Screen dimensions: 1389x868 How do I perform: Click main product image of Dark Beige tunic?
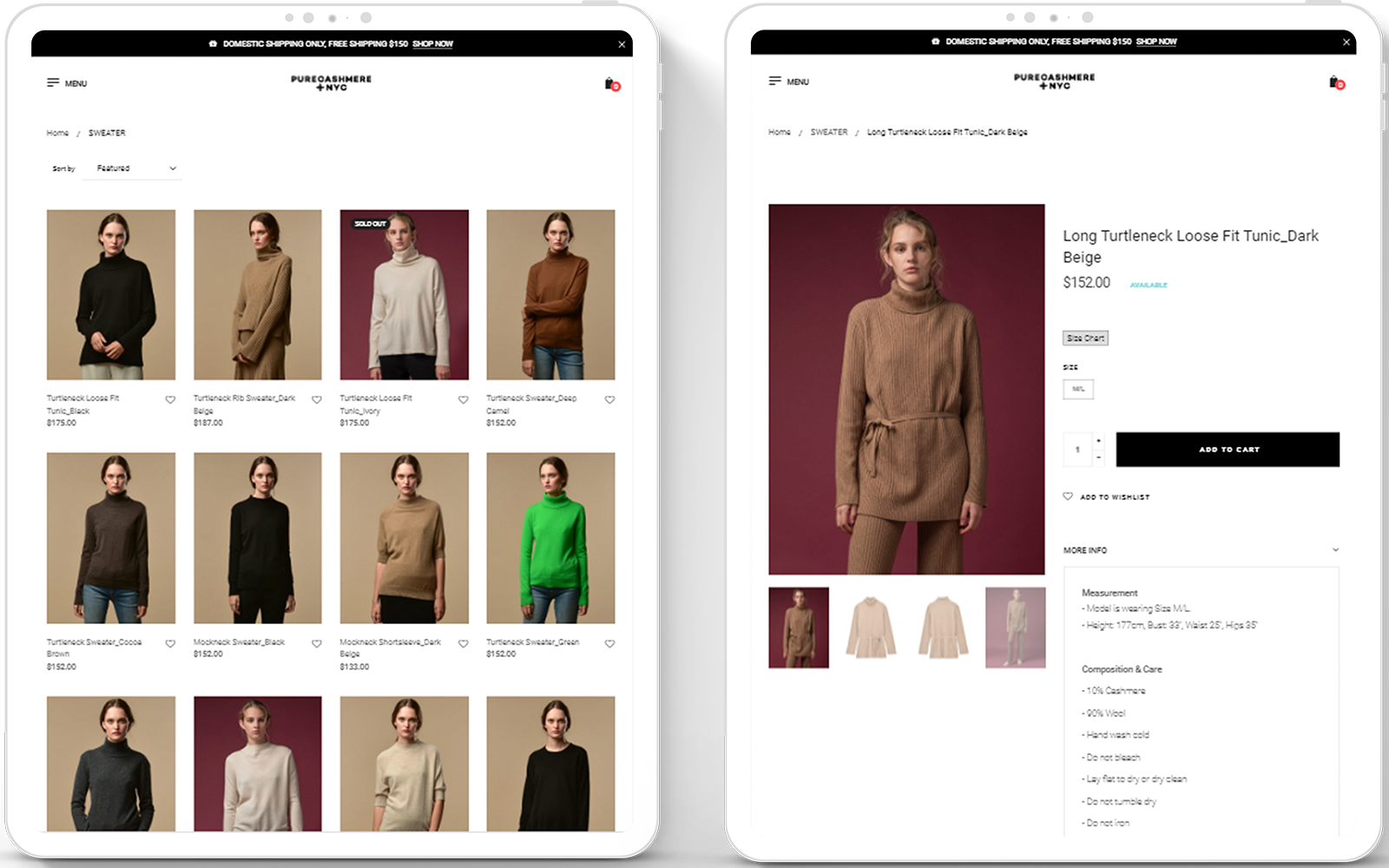(906, 389)
